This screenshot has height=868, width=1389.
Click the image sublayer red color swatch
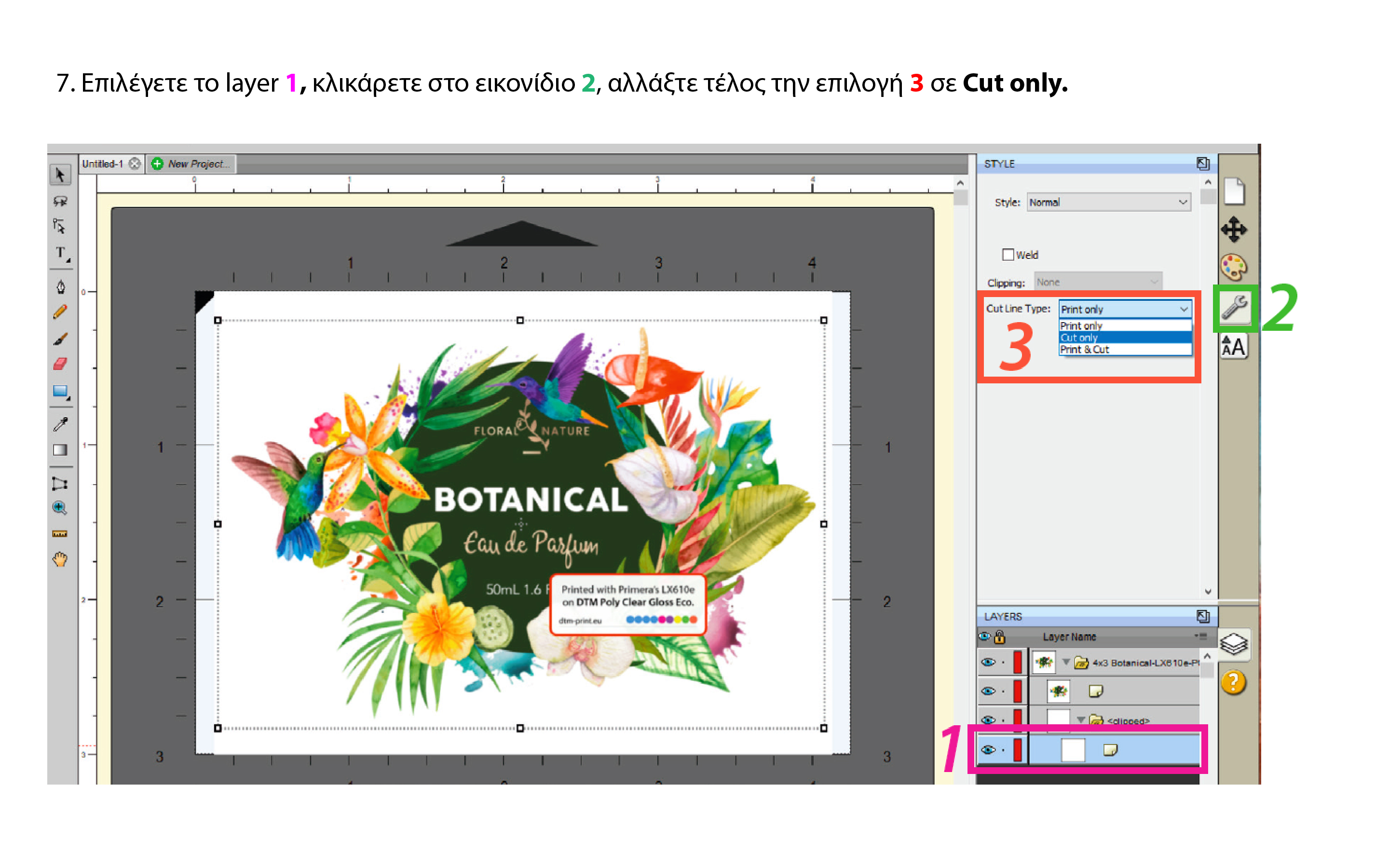coord(1017,691)
